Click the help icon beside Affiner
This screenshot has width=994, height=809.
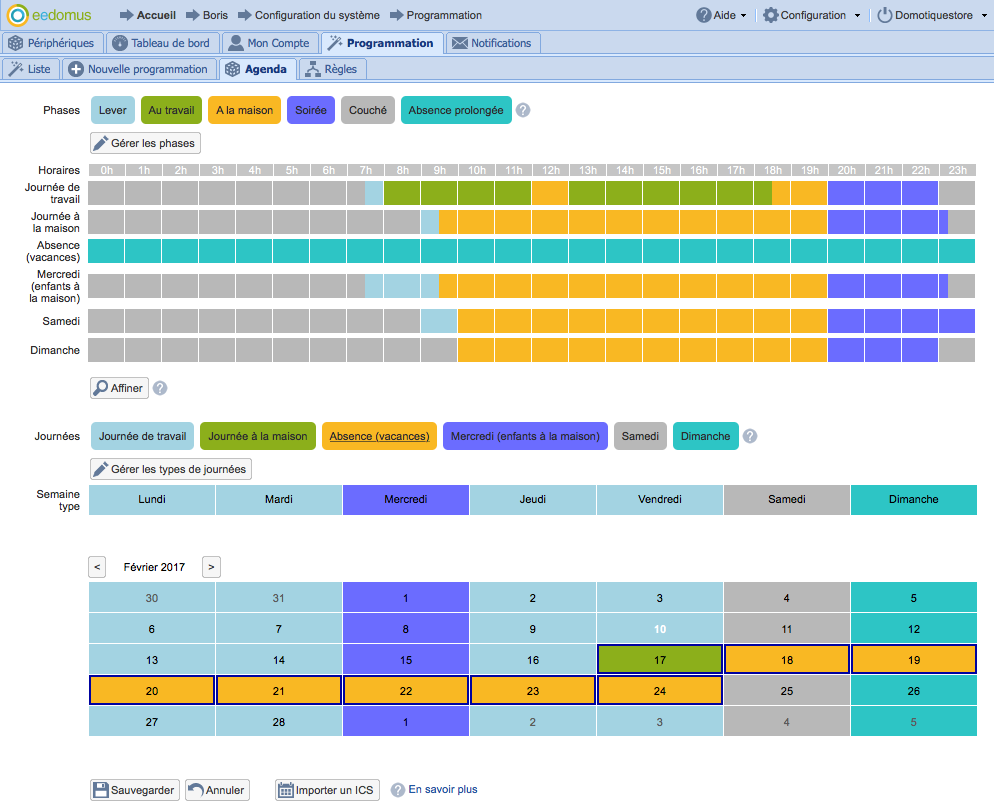tap(160, 388)
